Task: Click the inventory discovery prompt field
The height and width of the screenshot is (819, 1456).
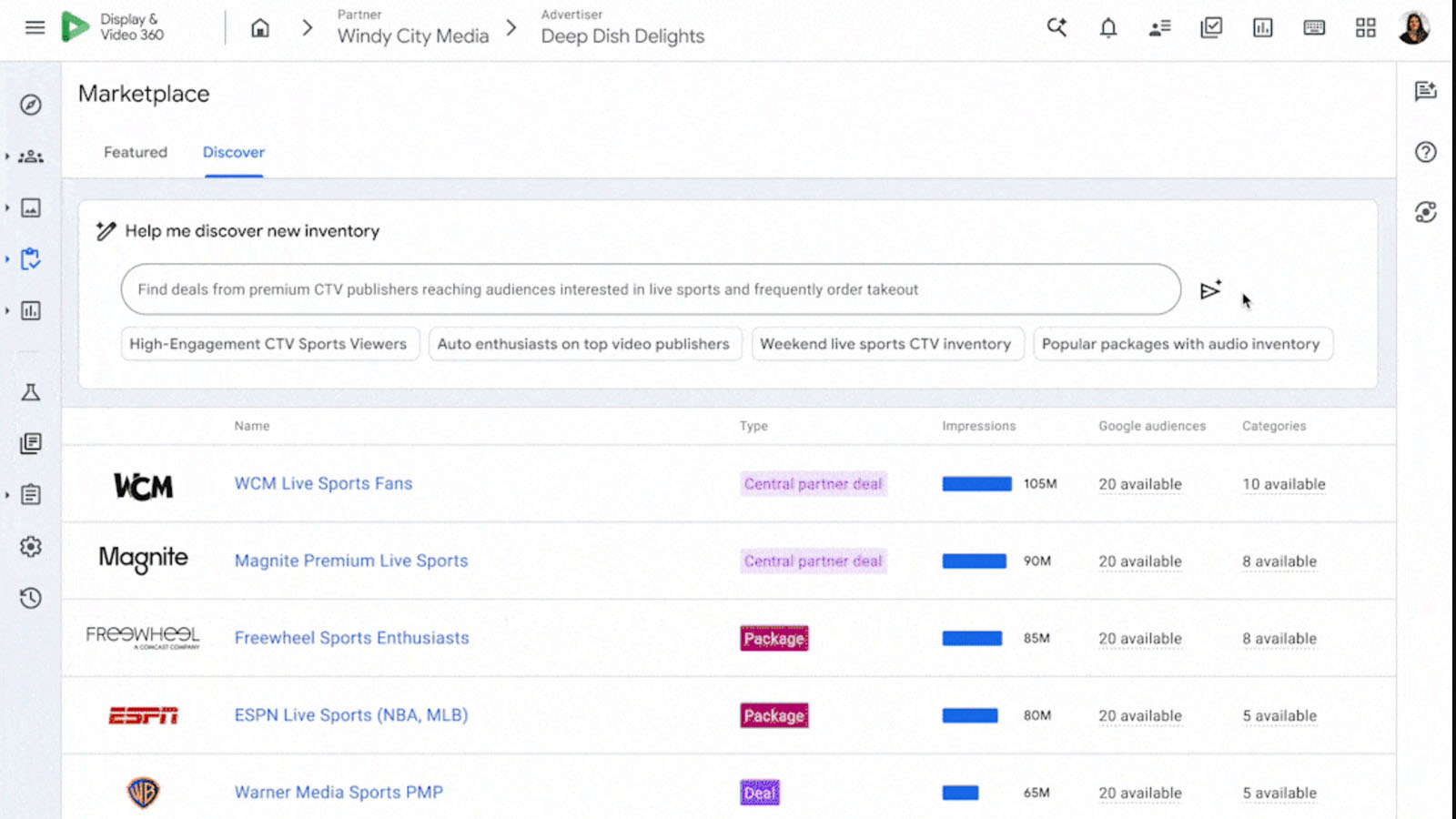Action: point(650,289)
